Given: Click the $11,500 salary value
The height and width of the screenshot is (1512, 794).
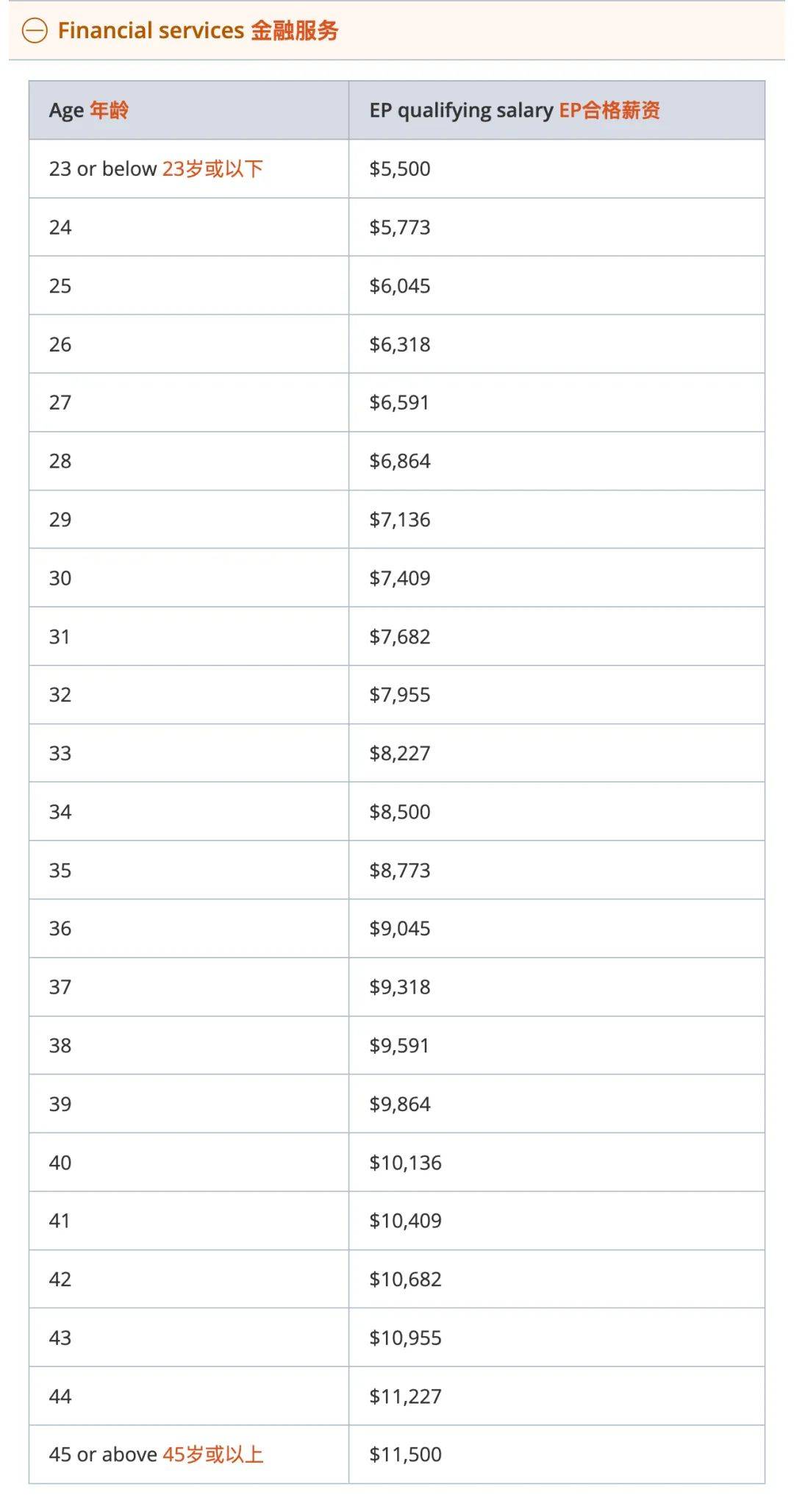Looking at the screenshot, I should (405, 1454).
